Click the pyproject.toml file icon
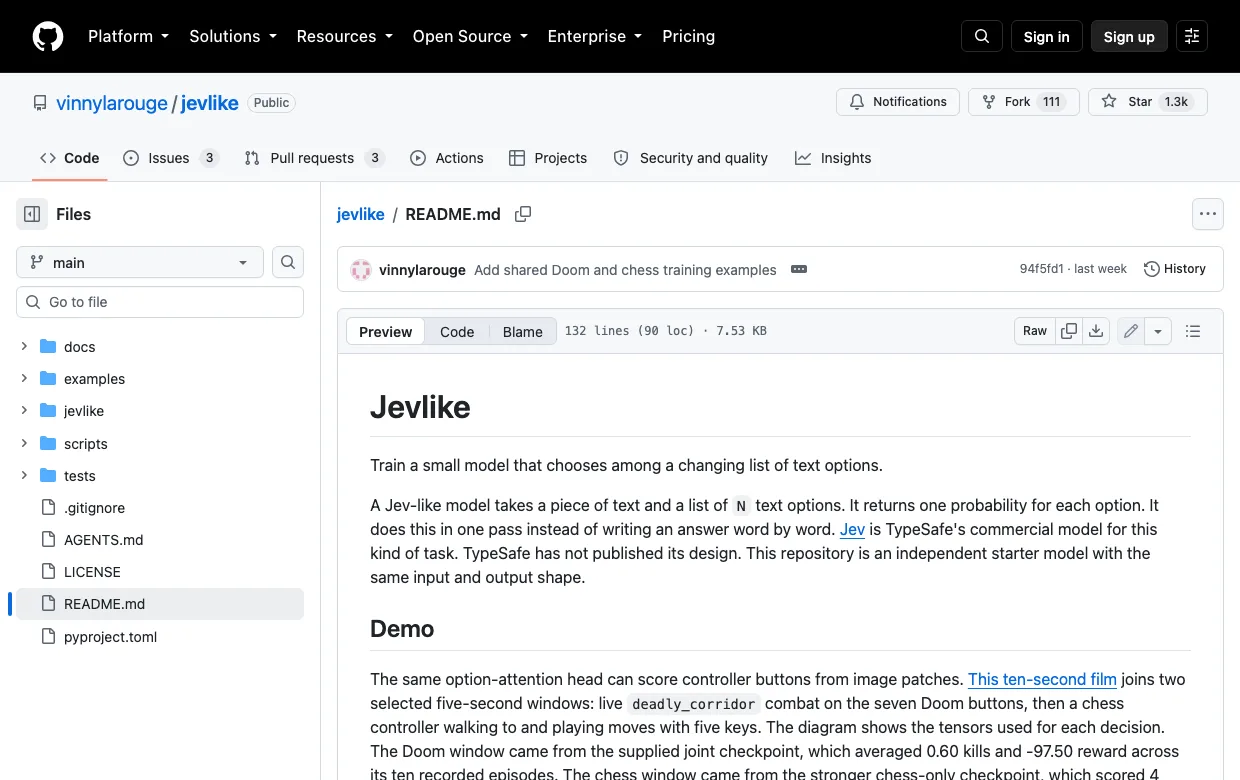 pos(48,637)
